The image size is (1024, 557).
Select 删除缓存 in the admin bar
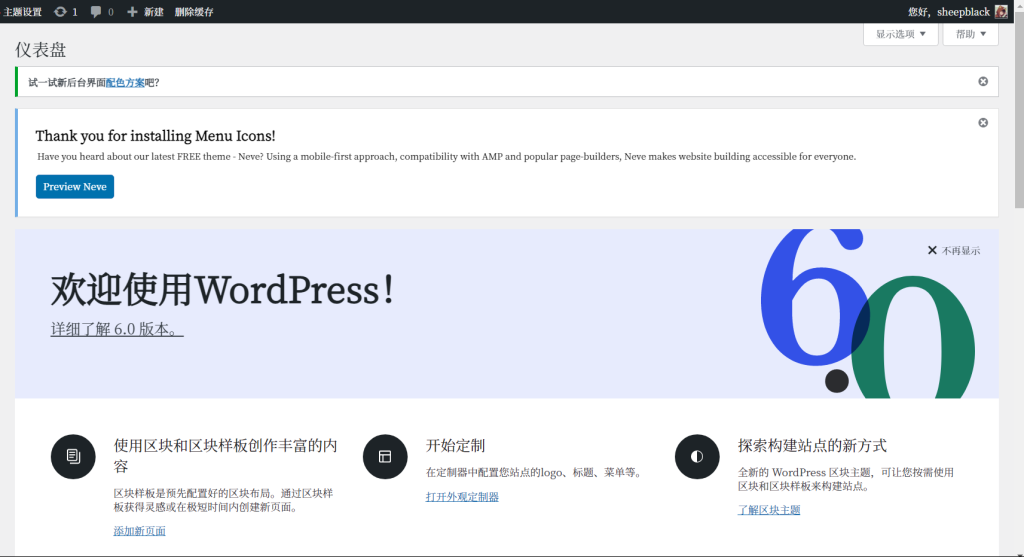point(194,12)
